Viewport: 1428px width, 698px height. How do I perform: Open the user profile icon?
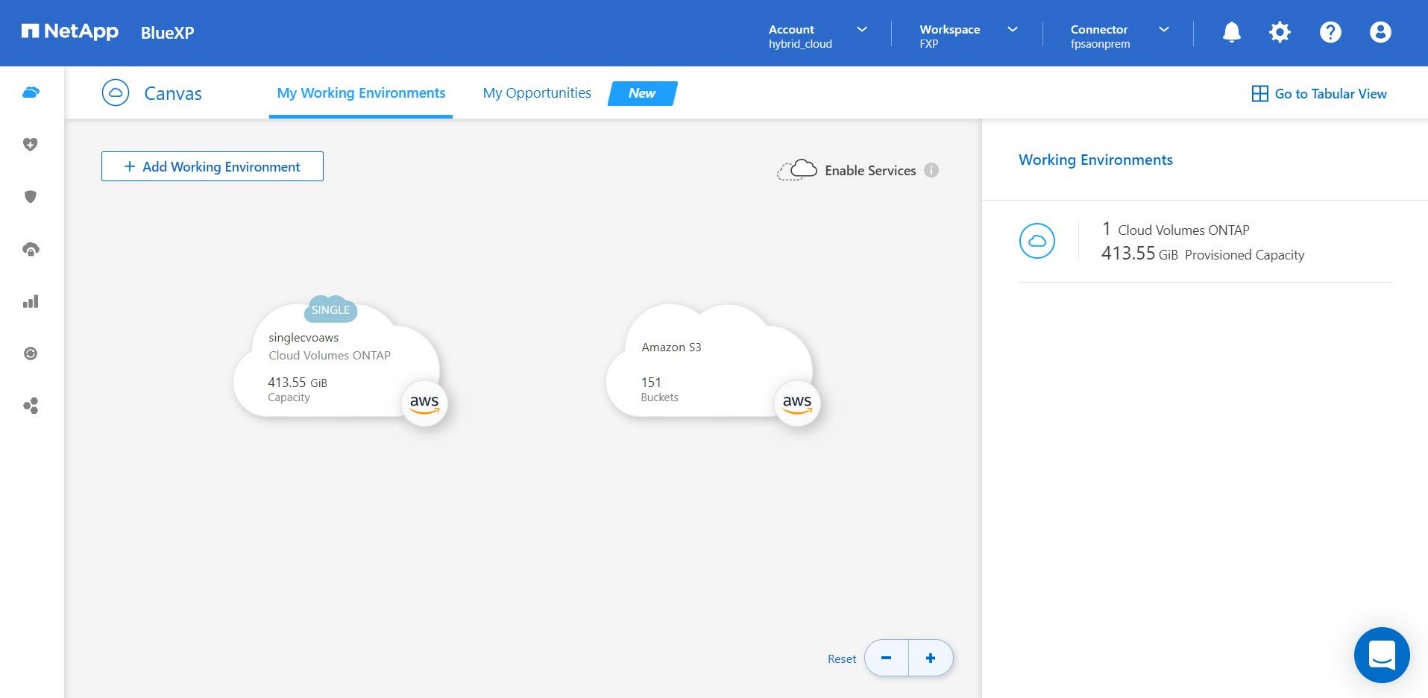1380,32
